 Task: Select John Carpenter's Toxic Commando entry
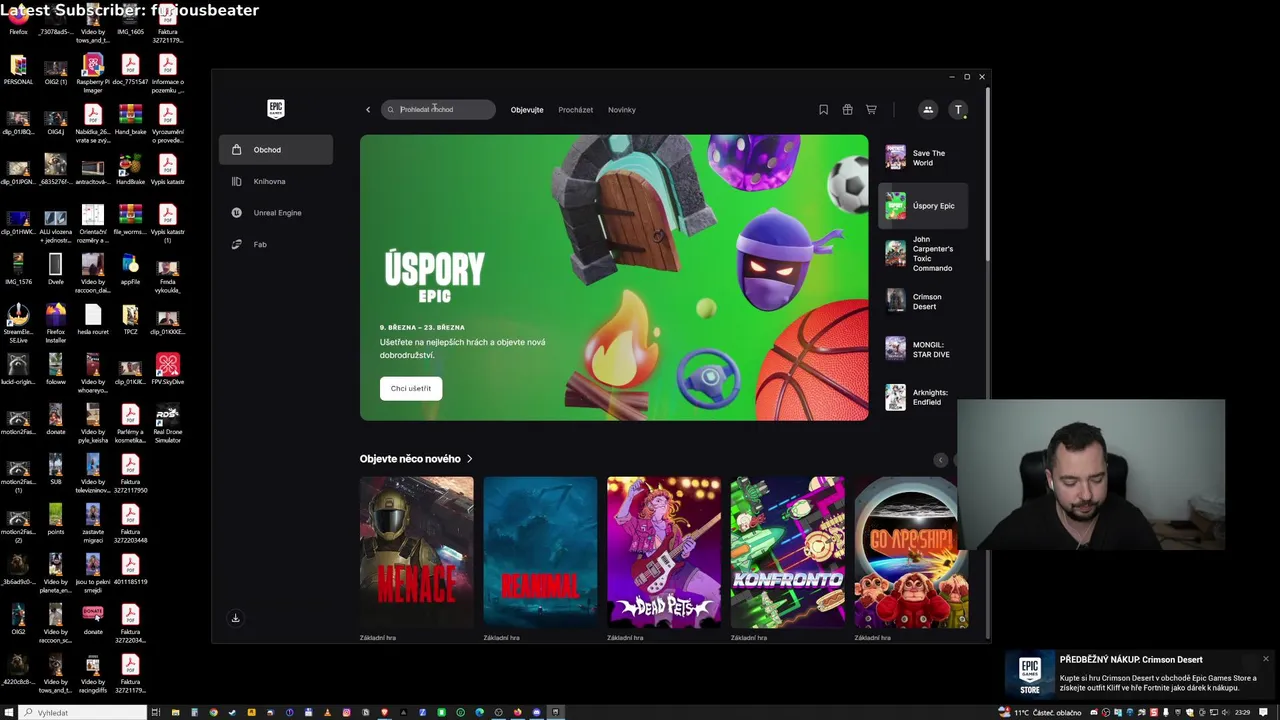923,254
